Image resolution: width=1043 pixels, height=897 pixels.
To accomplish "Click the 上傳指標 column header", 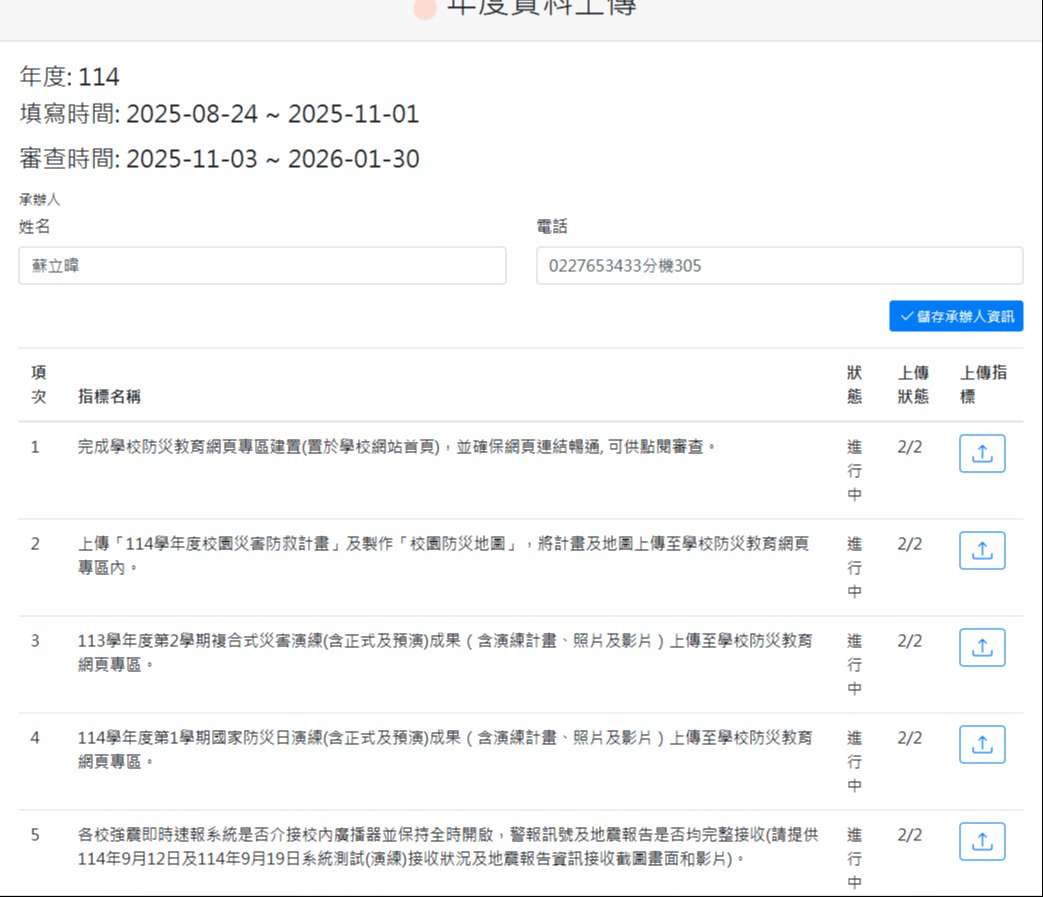I will coord(982,385).
